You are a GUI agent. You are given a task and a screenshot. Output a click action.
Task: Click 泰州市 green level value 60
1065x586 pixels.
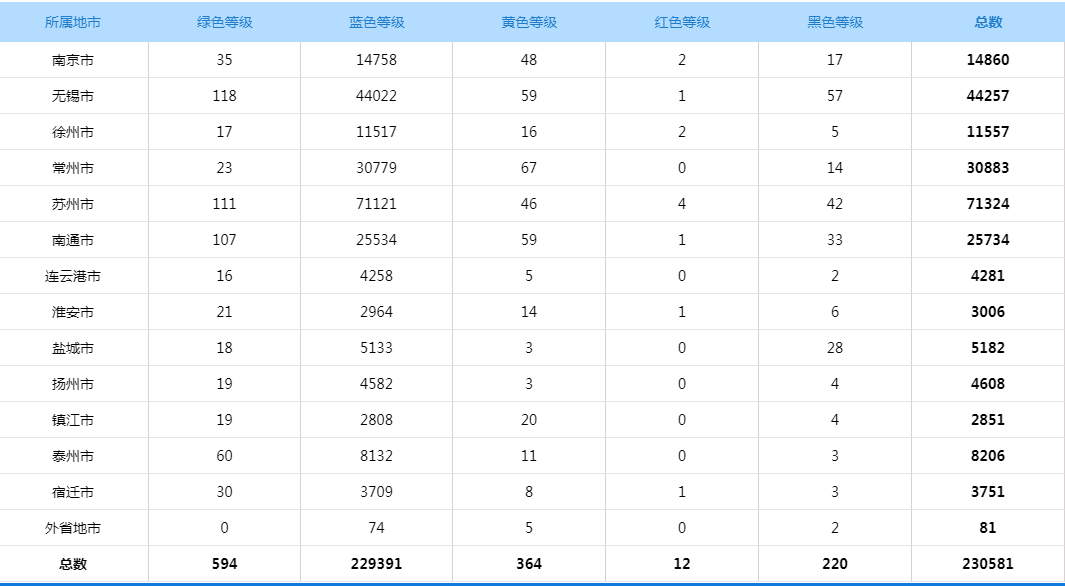coord(224,456)
